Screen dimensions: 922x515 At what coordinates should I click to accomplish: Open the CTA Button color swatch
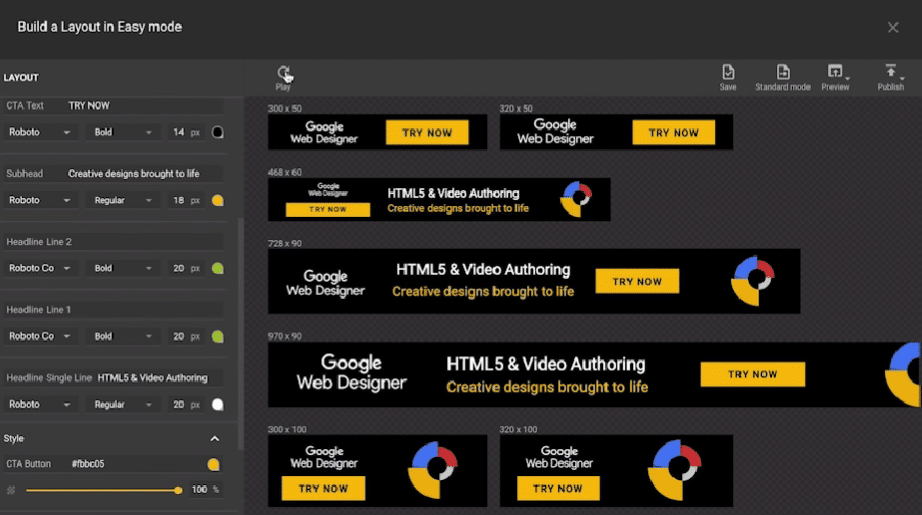(213, 464)
